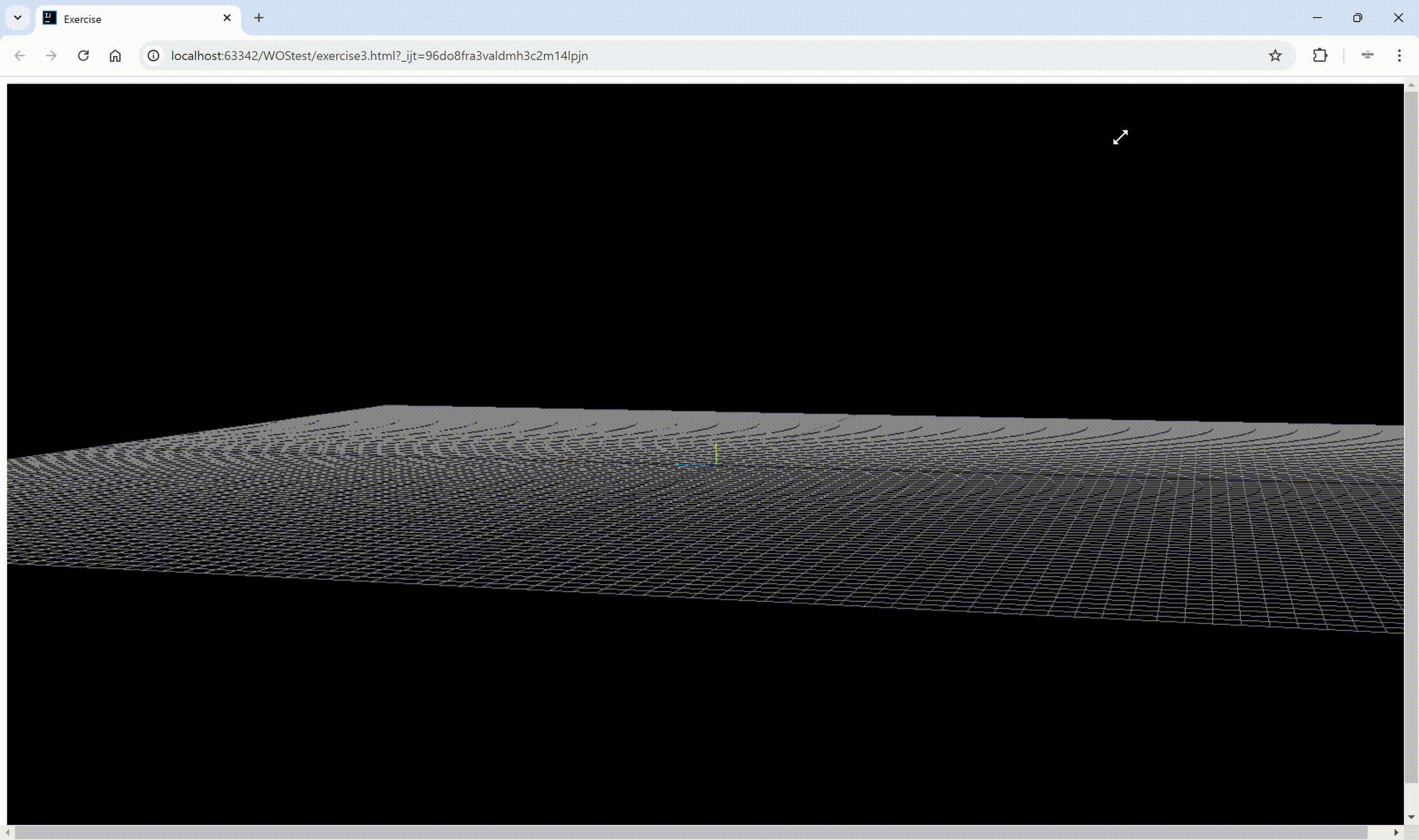The image size is (1419, 840).
Task: Open the three-dot Chrome menu
Action: [x=1399, y=55]
